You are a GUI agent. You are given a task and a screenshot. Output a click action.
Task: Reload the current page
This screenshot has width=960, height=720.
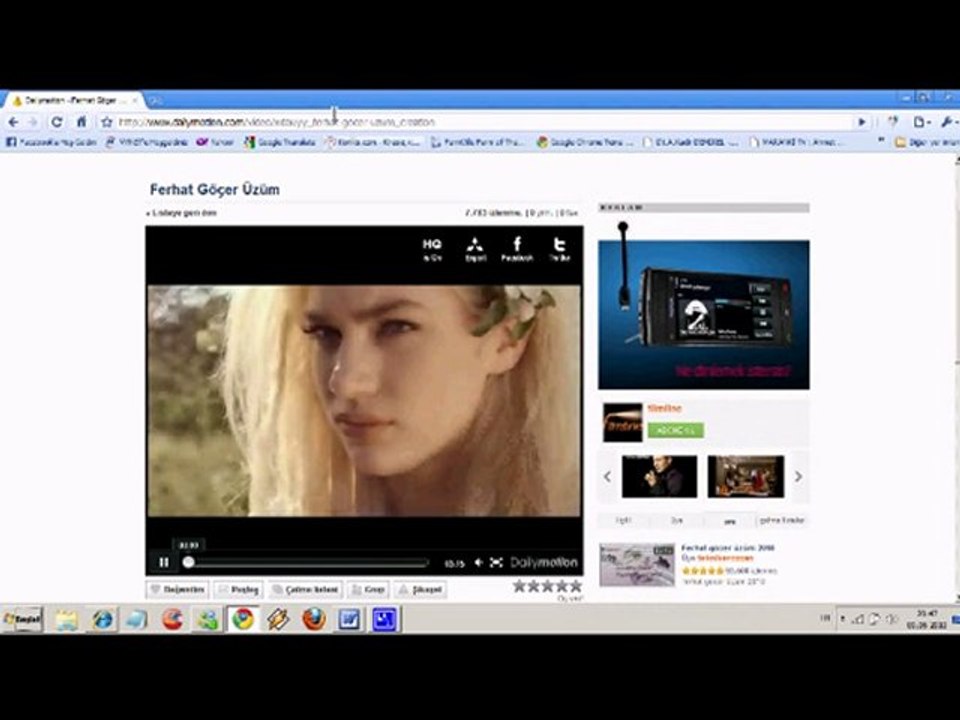pyautogui.click(x=56, y=122)
